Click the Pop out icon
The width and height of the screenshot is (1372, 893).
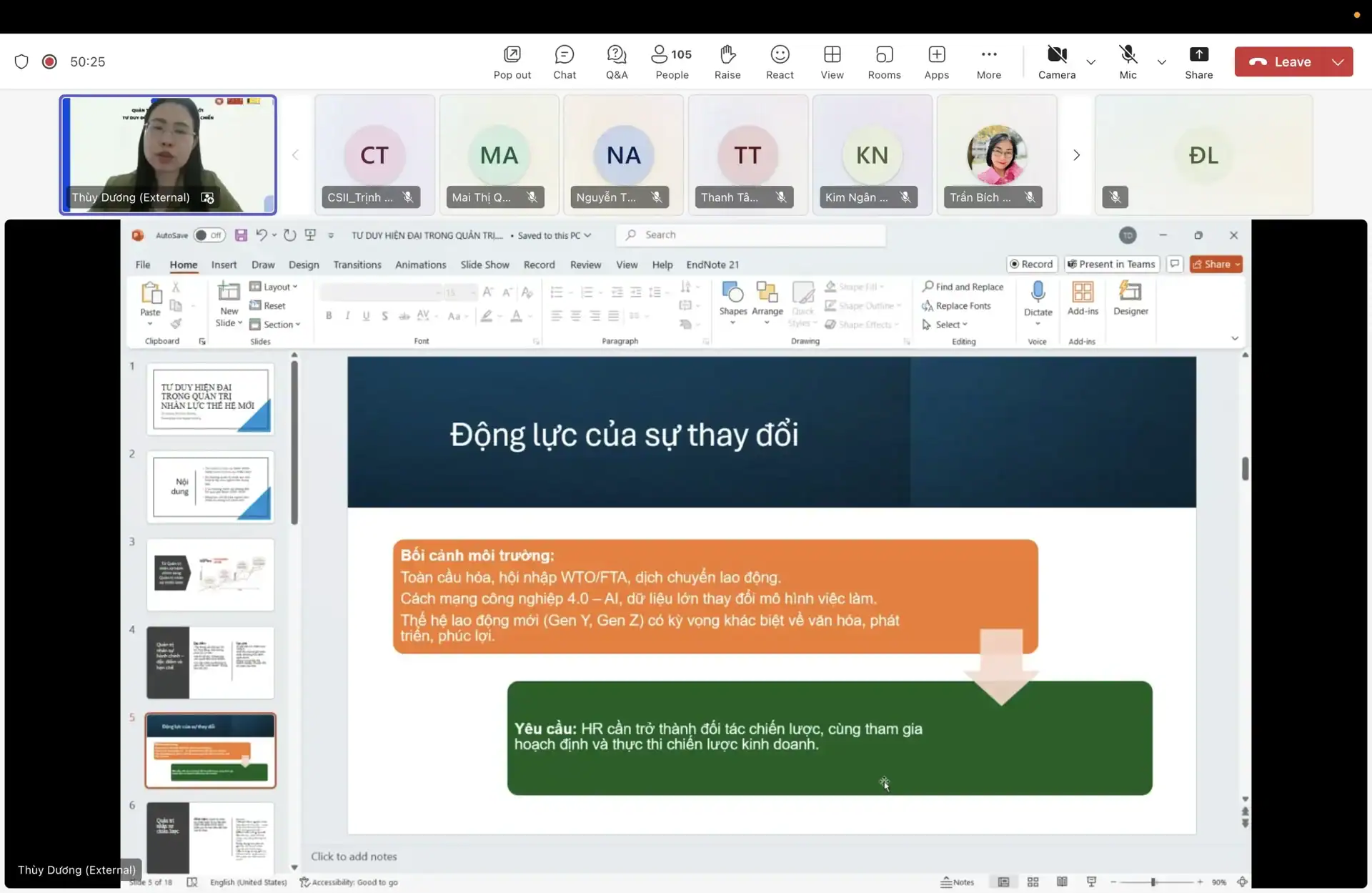(x=512, y=62)
